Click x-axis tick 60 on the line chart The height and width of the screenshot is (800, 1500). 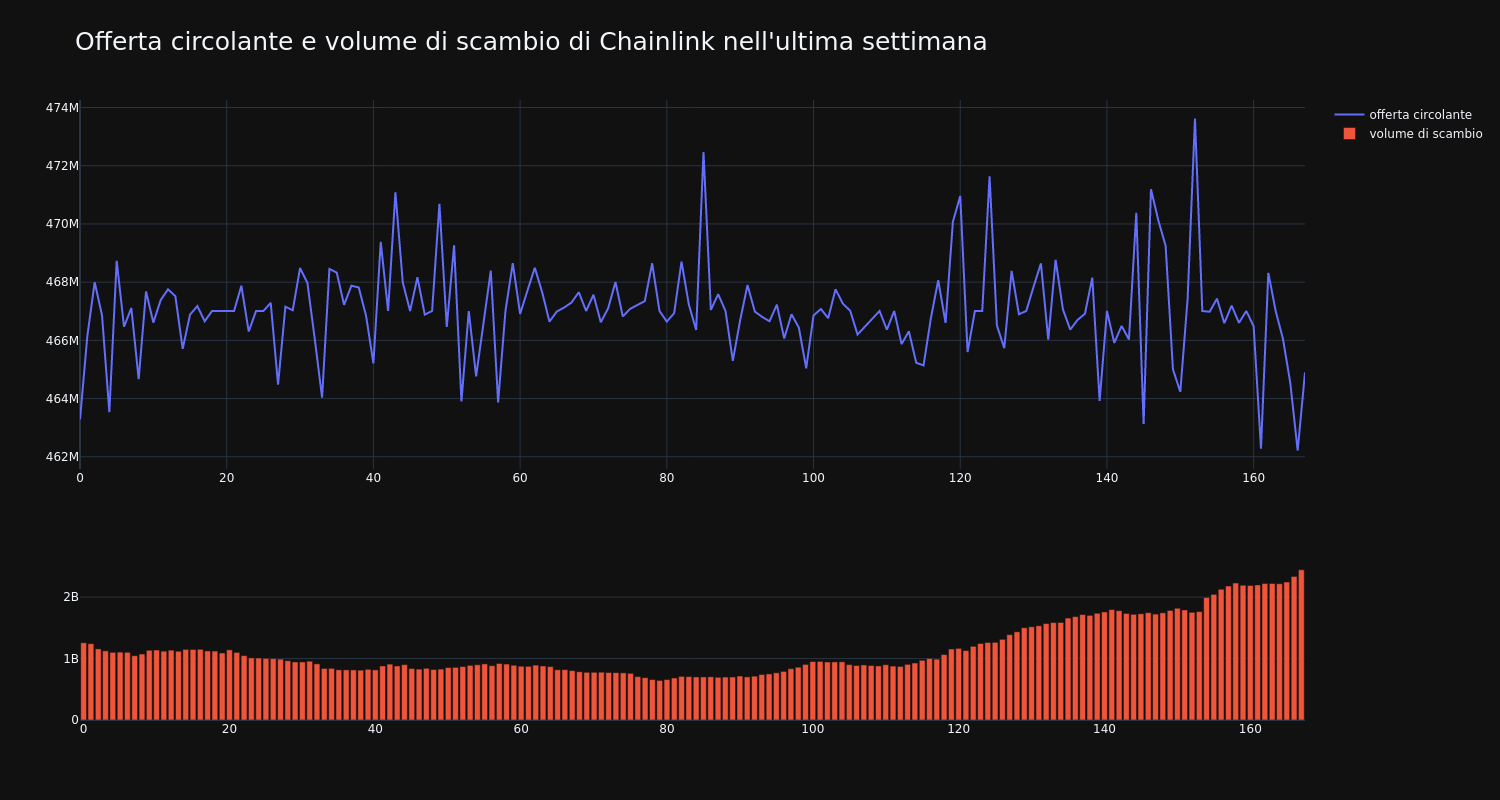click(x=520, y=478)
